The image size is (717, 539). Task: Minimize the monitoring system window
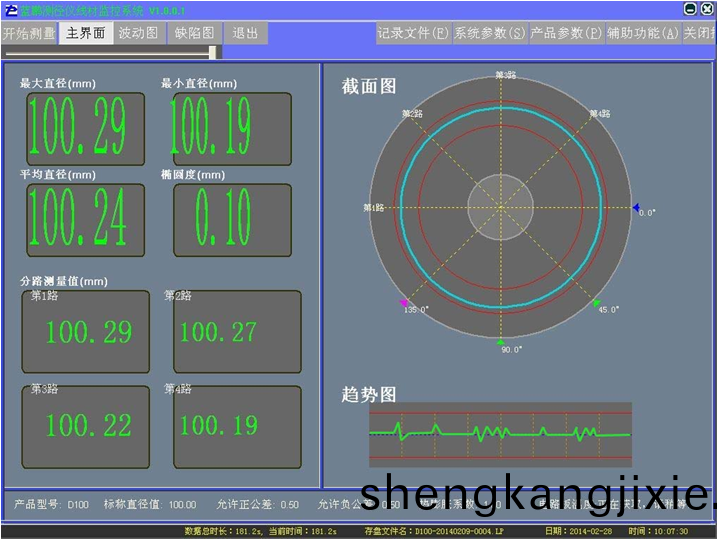coord(690,9)
